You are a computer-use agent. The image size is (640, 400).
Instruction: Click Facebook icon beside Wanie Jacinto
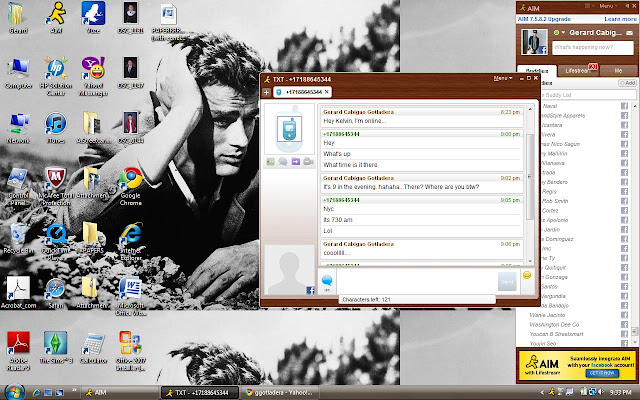(x=624, y=315)
